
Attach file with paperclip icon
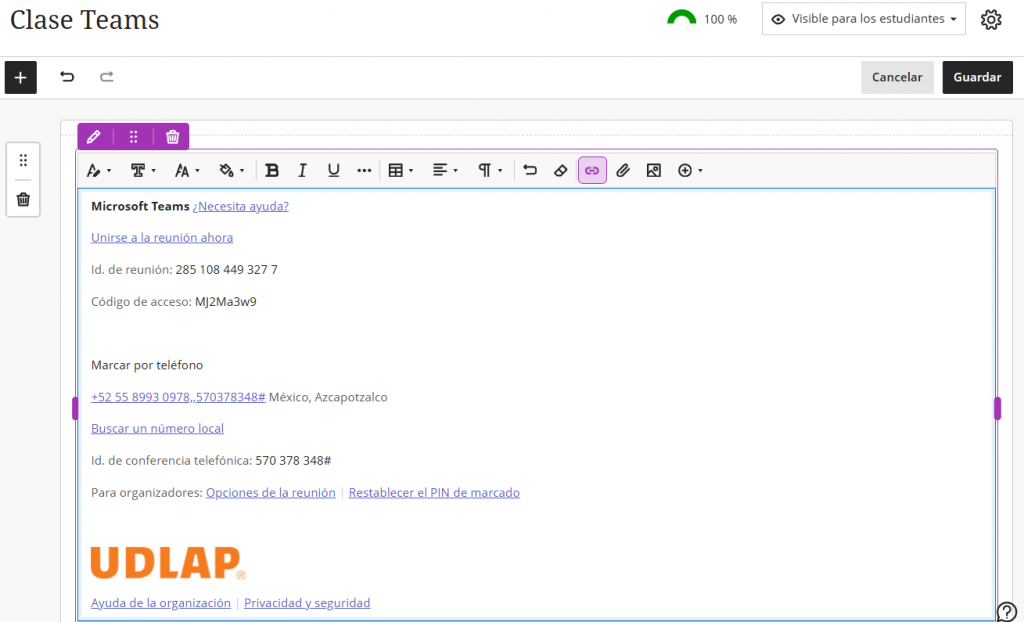pyautogui.click(x=623, y=171)
